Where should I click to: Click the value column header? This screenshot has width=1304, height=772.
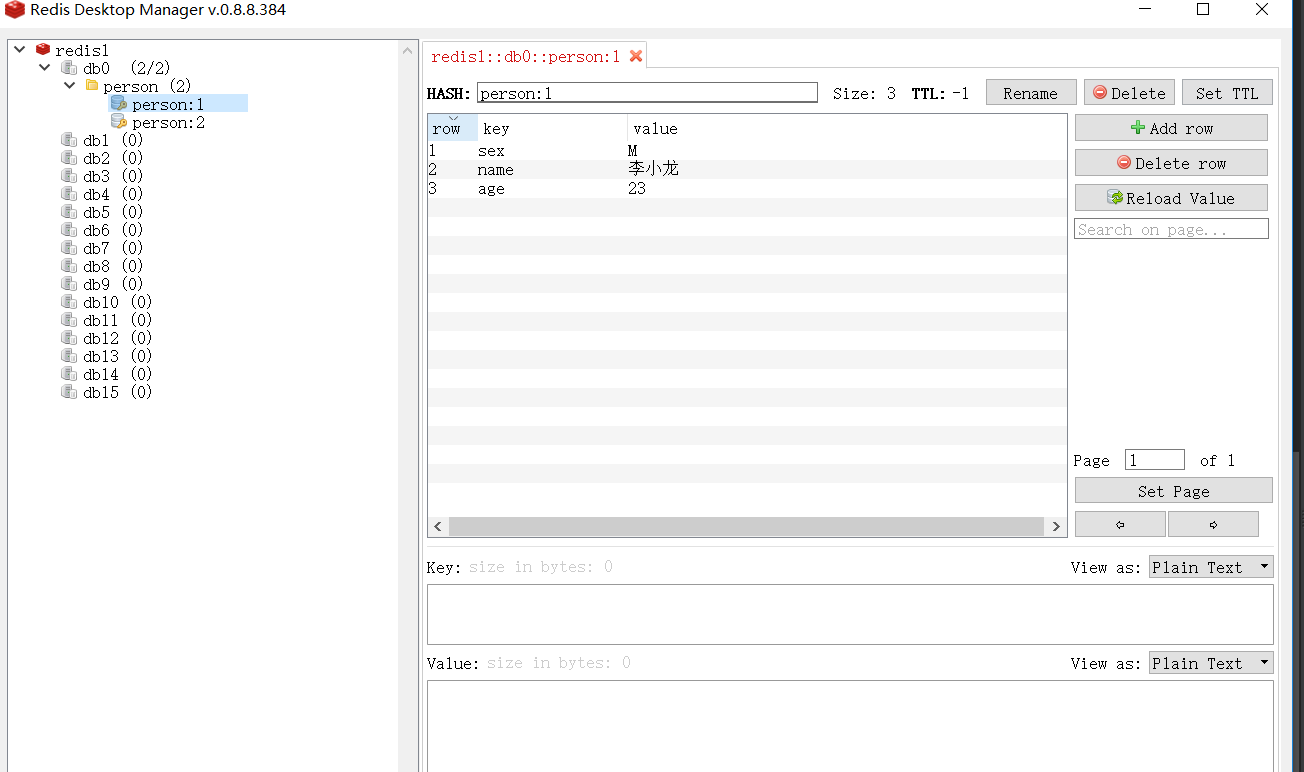pos(847,127)
